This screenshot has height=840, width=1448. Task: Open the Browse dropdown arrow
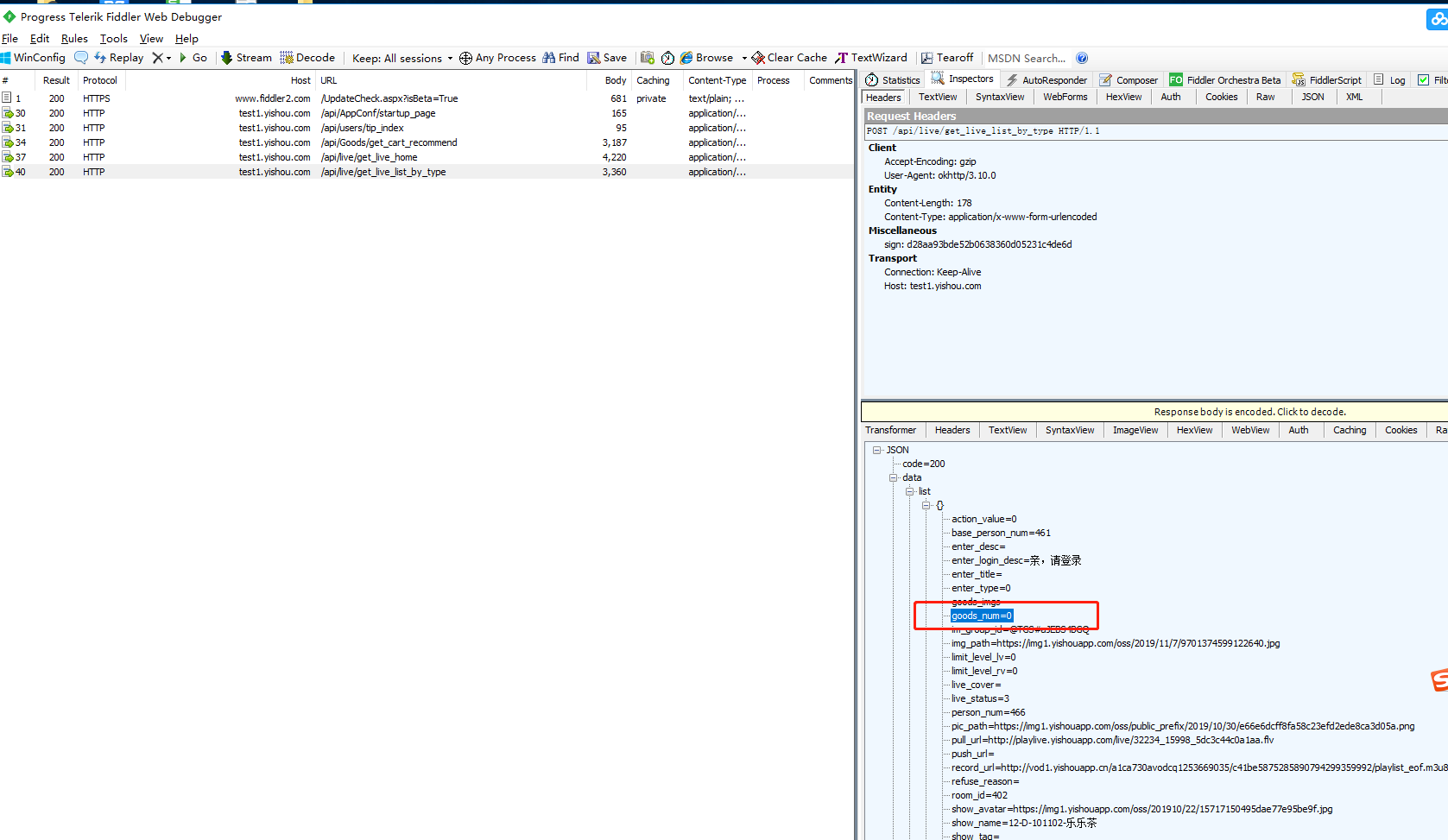coord(744,58)
